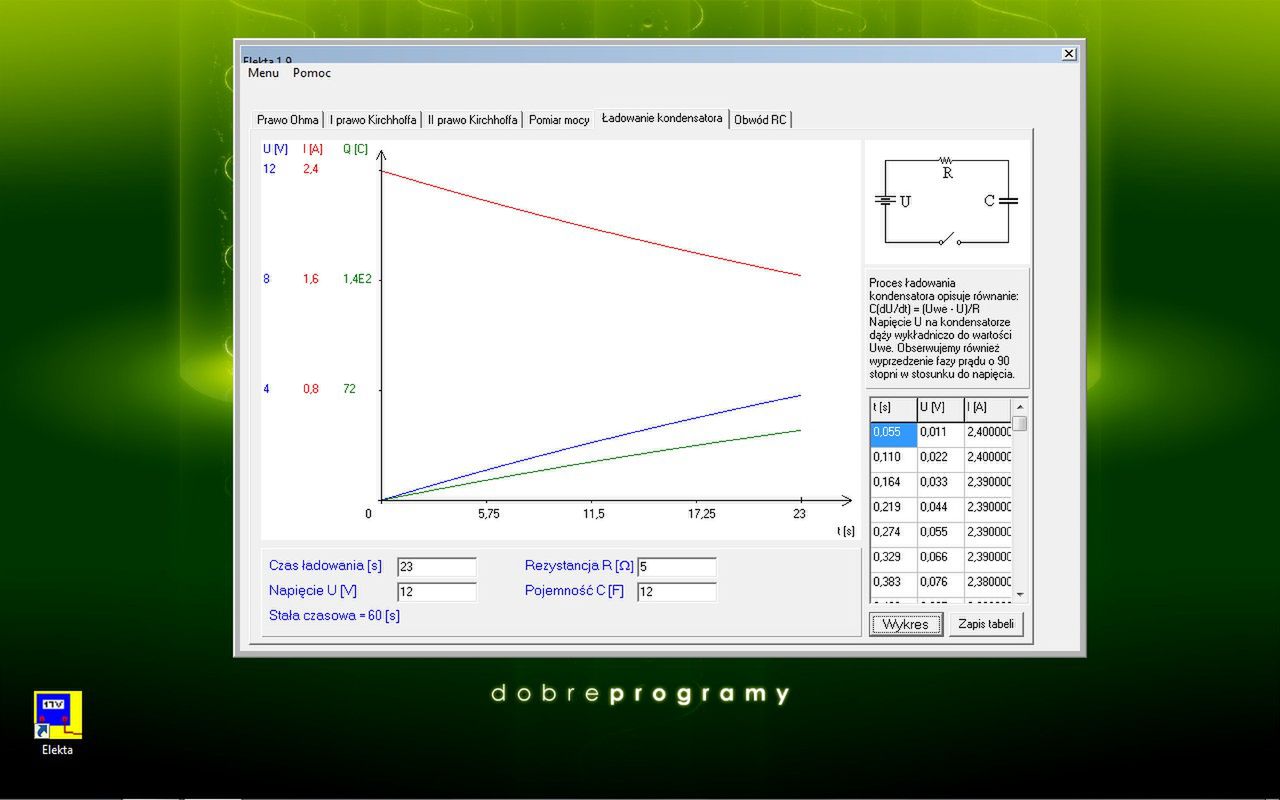Viewport: 1280px width, 800px height.
Task: Select the U value cell 0,011
Action: (x=940, y=433)
